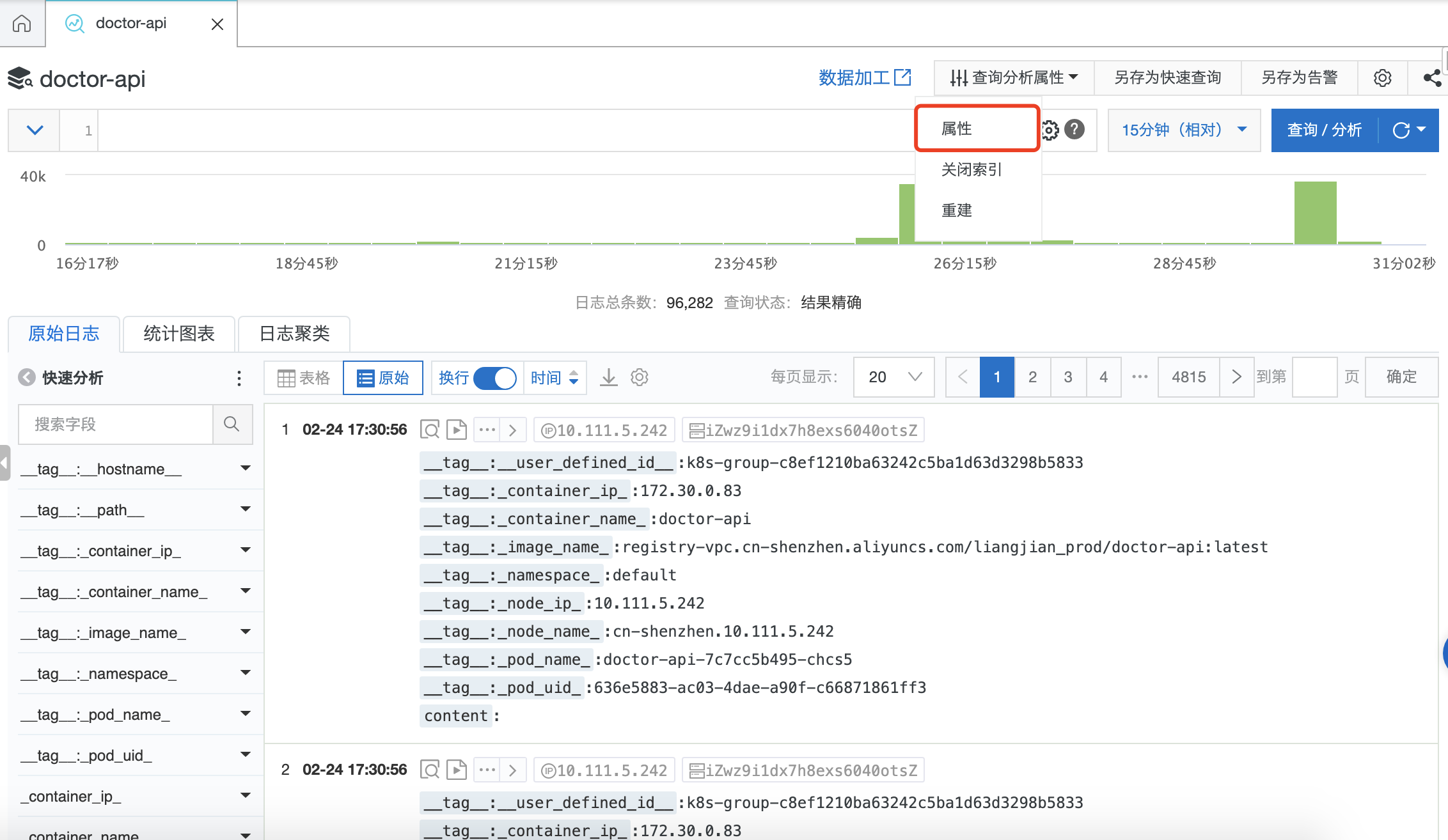The width and height of the screenshot is (1448, 840).
Task: Click the help question mark icon
Action: pos(1074,130)
